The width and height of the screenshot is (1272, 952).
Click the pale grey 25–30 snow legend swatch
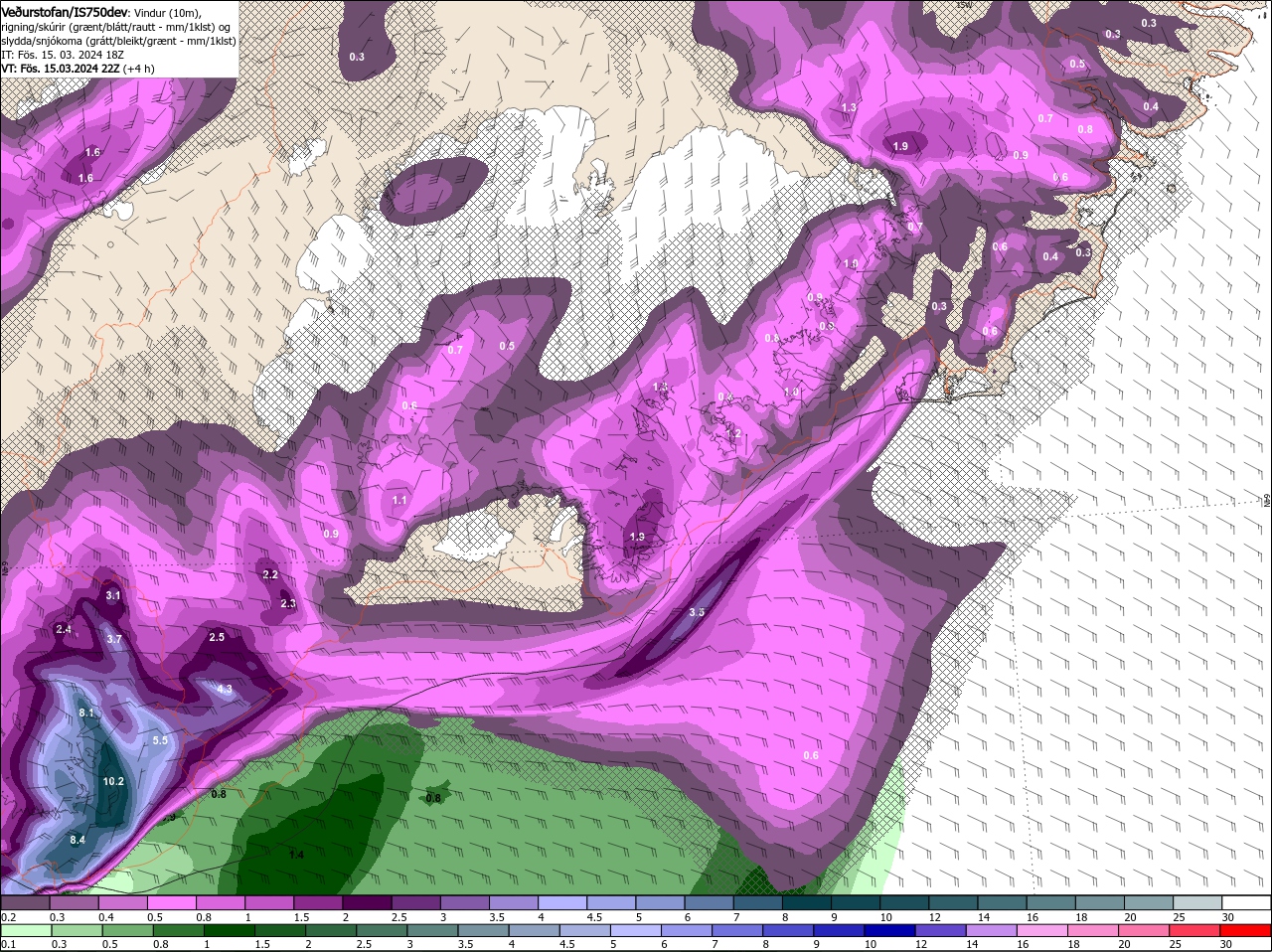click(1196, 902)
